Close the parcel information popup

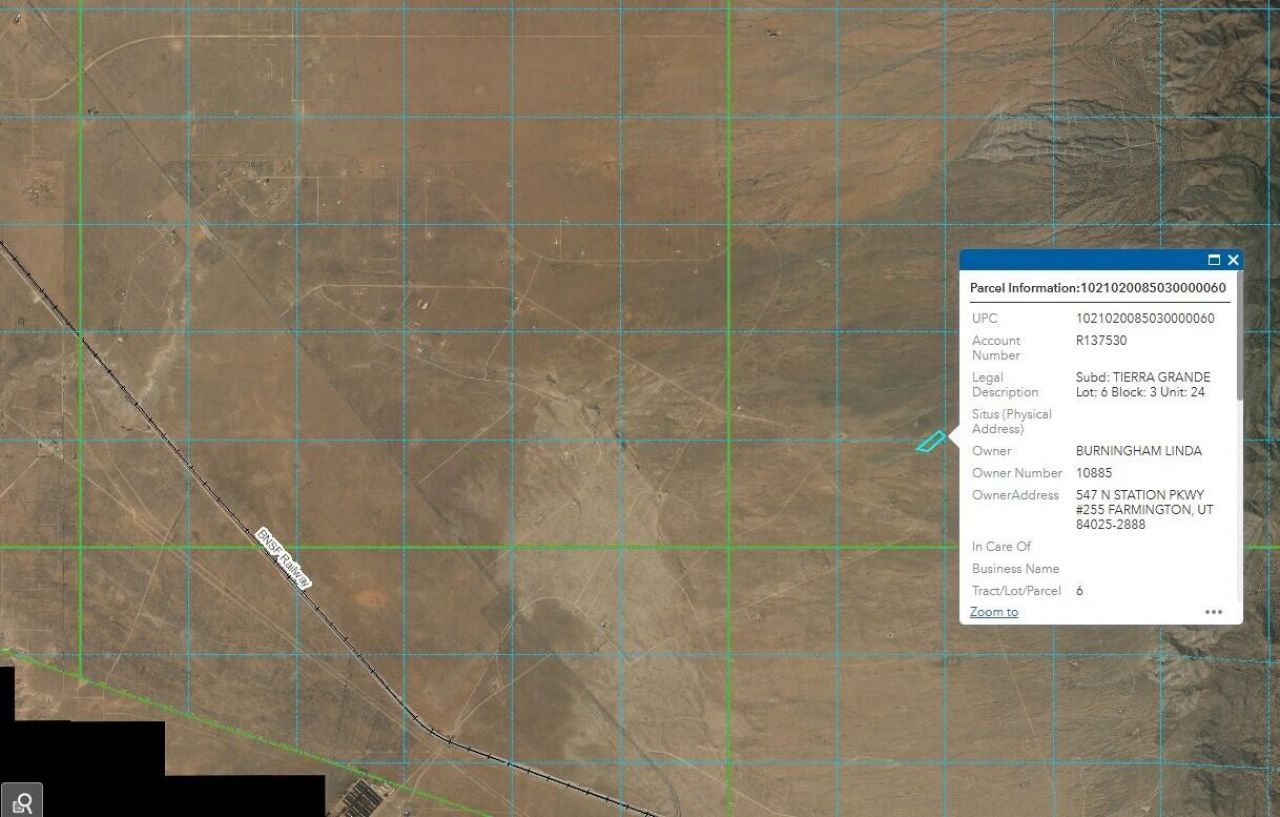[1233, 260]
